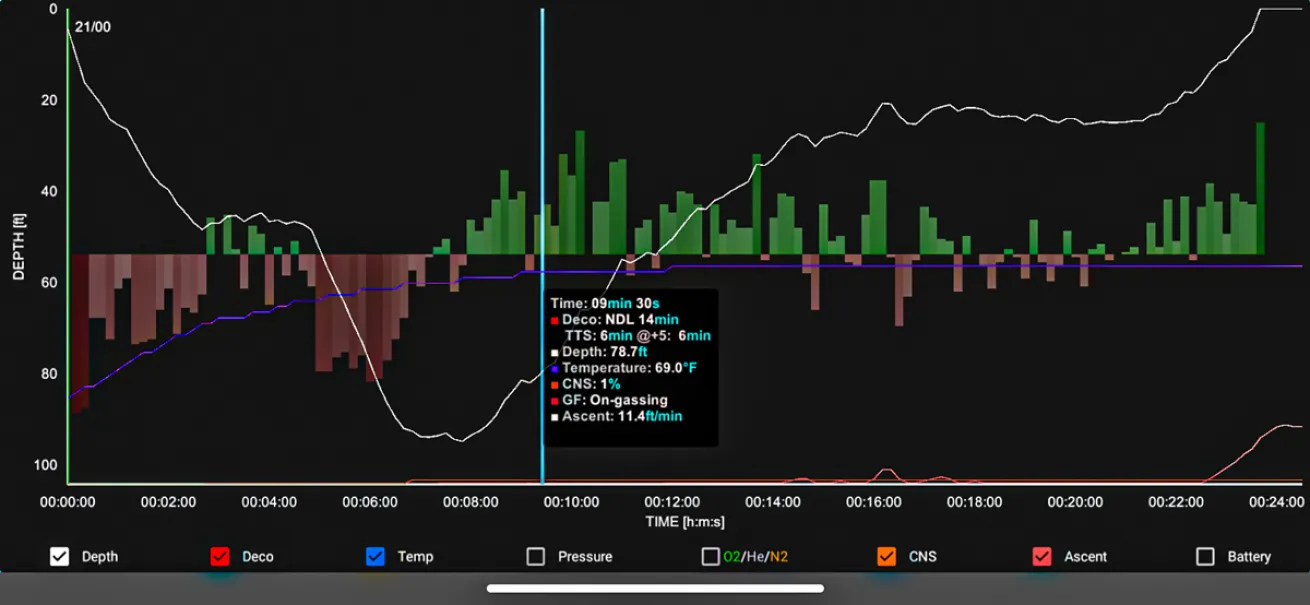Click the 00:00:00 time axis label
The height and width of the screenshot is (605, 1310).
[x=68, y=502]
